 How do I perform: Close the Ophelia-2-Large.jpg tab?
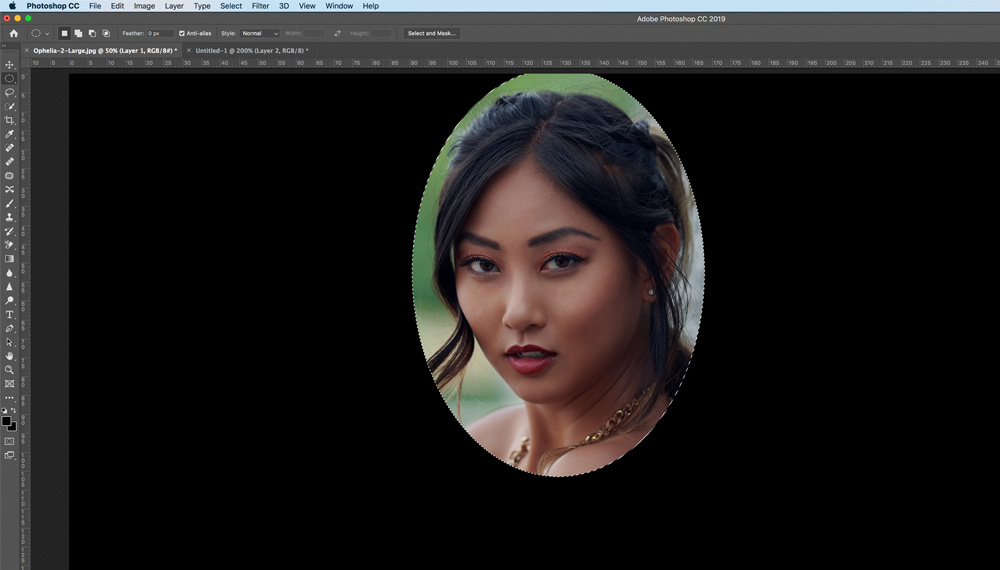26,50
